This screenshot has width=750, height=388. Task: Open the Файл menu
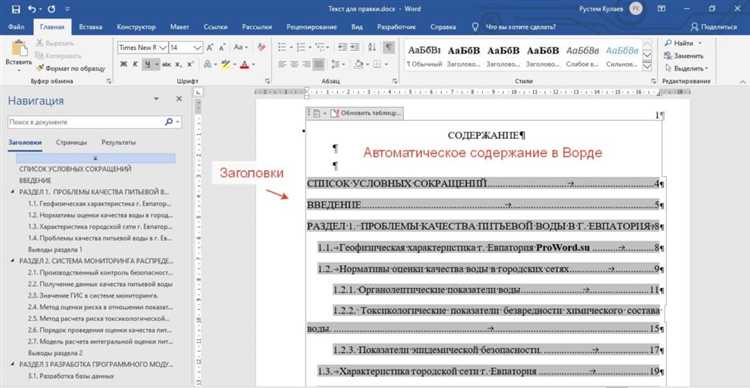click(16, 27)
